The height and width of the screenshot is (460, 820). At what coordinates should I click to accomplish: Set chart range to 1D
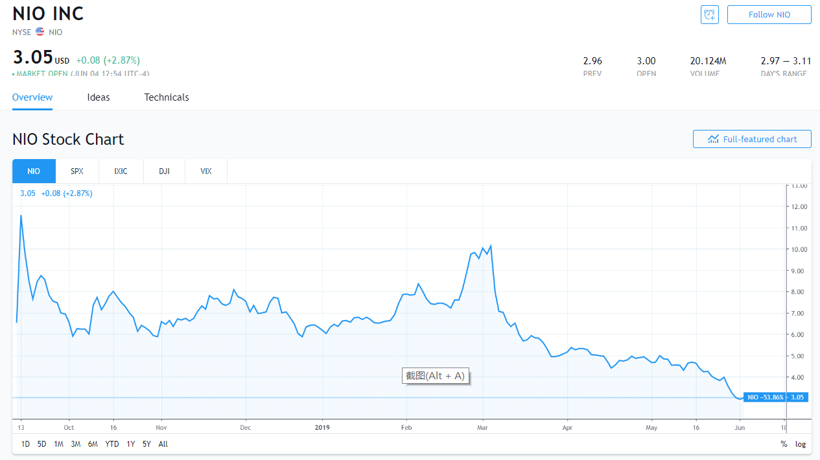click(x=25, y=444)
